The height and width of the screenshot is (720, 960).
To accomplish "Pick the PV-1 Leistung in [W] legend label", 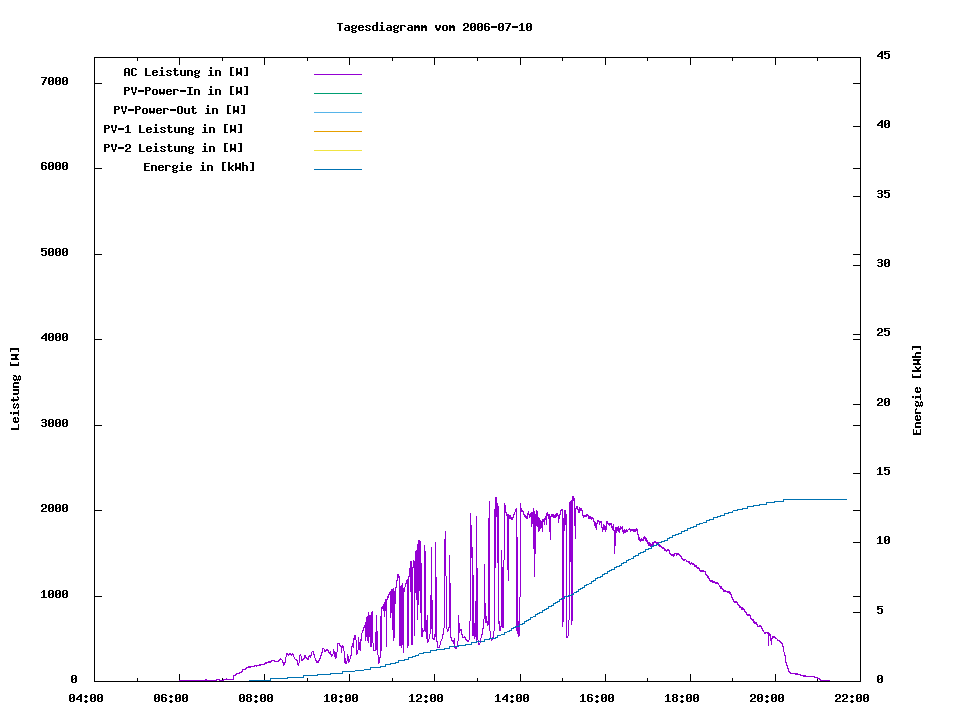I will click(x=173, y=129).
